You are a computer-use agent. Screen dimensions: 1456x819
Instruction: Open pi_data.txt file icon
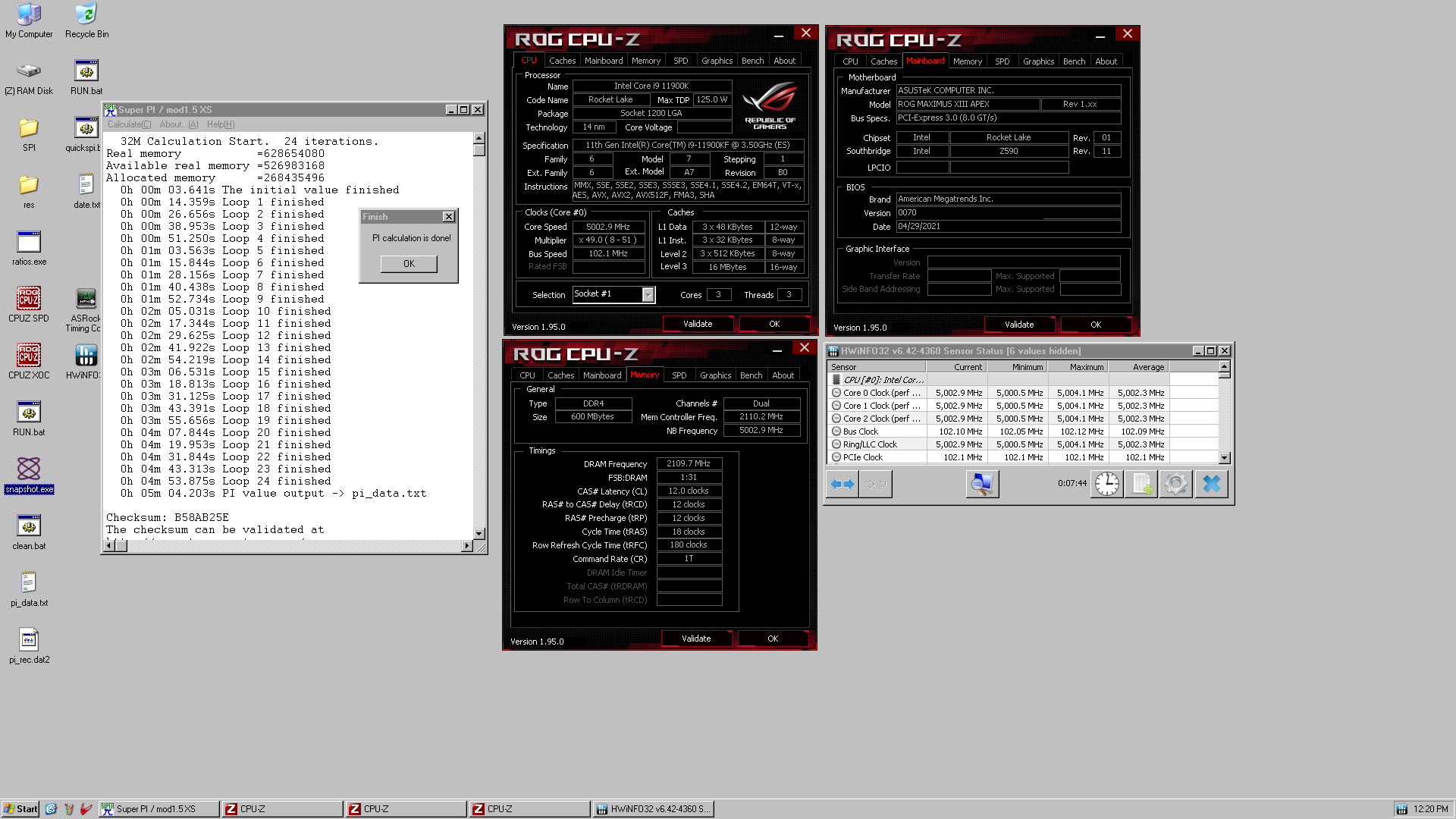(x=29, y=589)
